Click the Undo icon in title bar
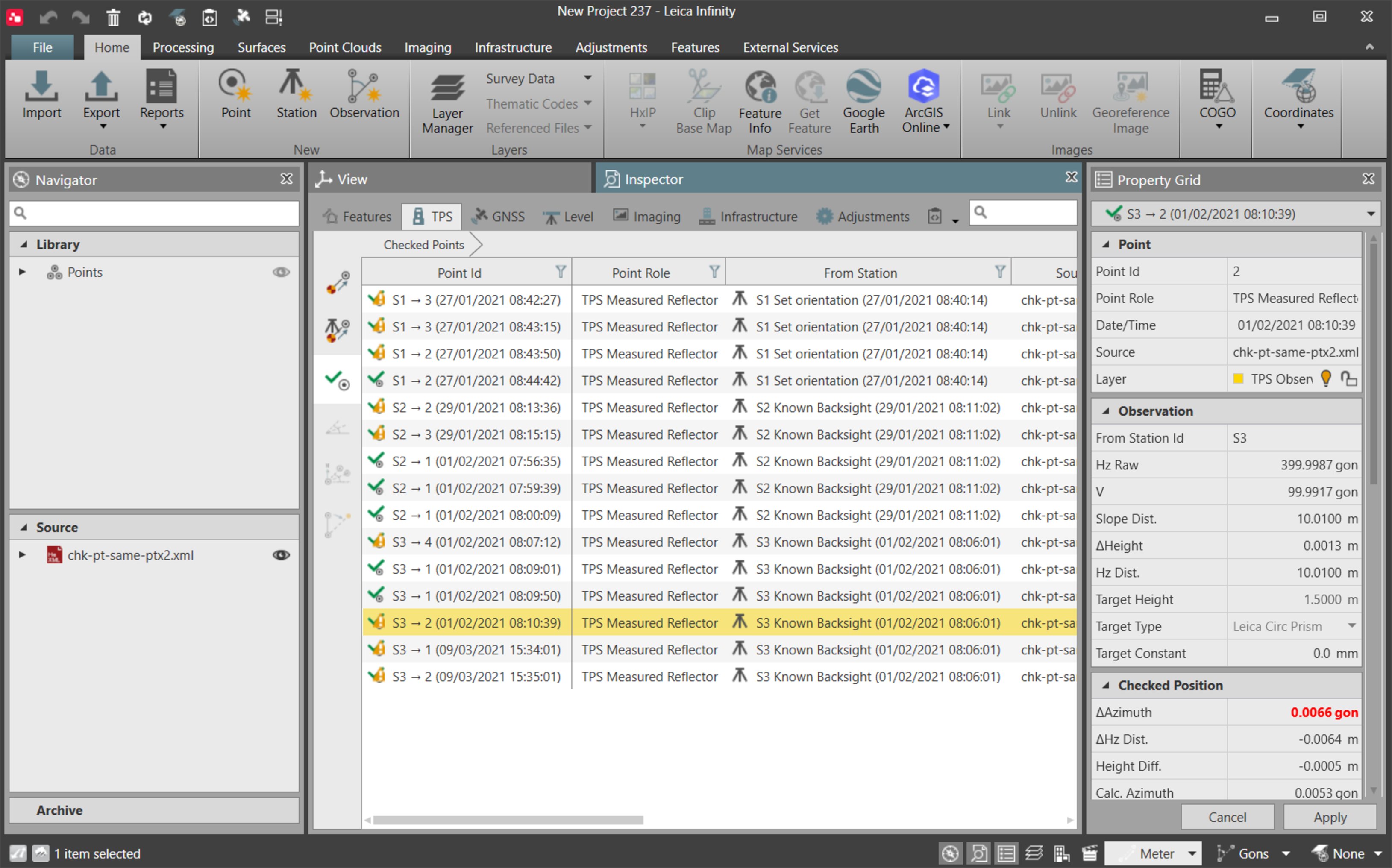The image size is (1392, 868). [x=48, y=17]
